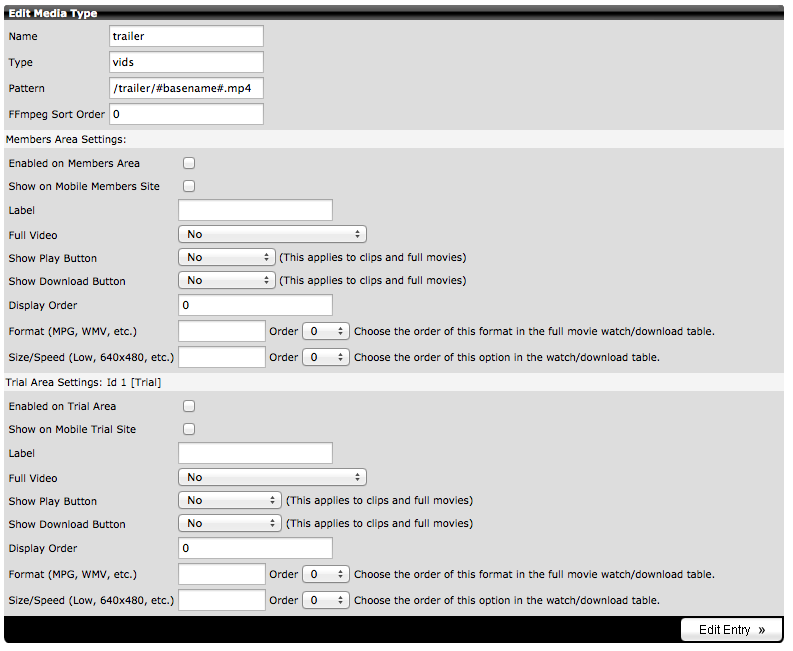
Task: Click the 'Members Area Settings:' heading
Action: [66, 140]
